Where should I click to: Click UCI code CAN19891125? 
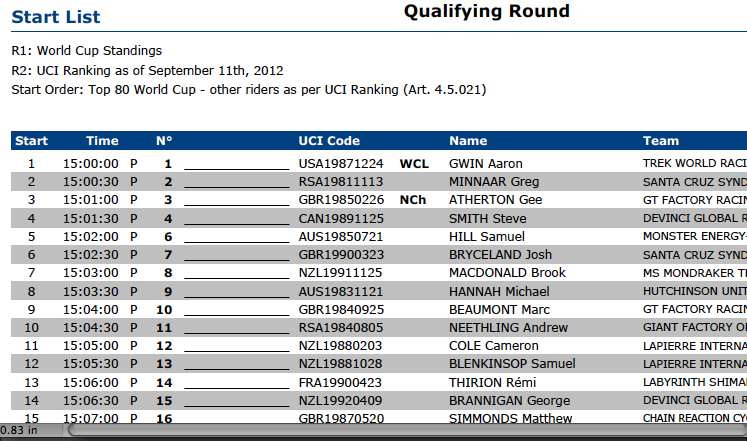point(340,218)
